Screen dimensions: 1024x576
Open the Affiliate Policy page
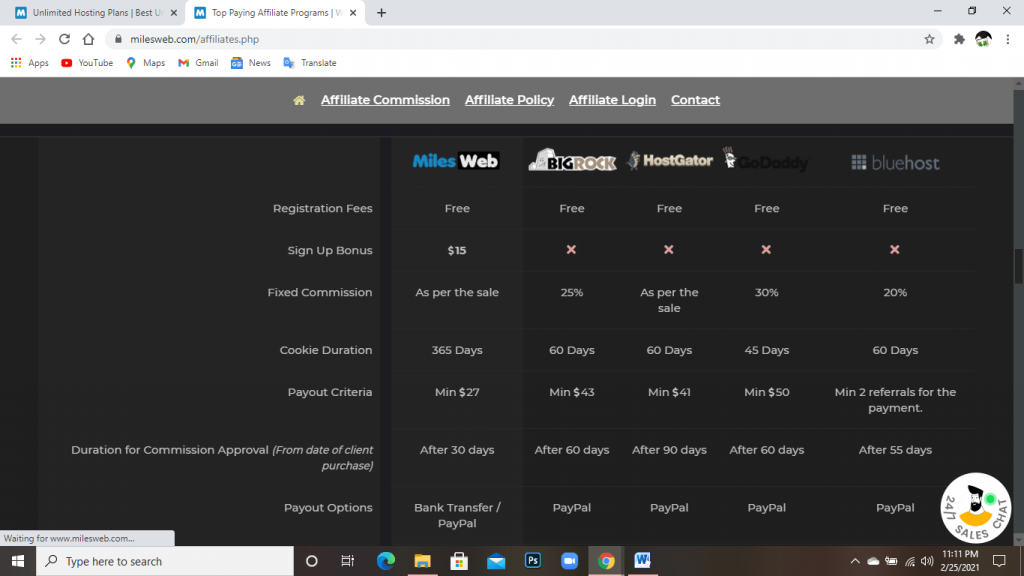coord(510,100)
